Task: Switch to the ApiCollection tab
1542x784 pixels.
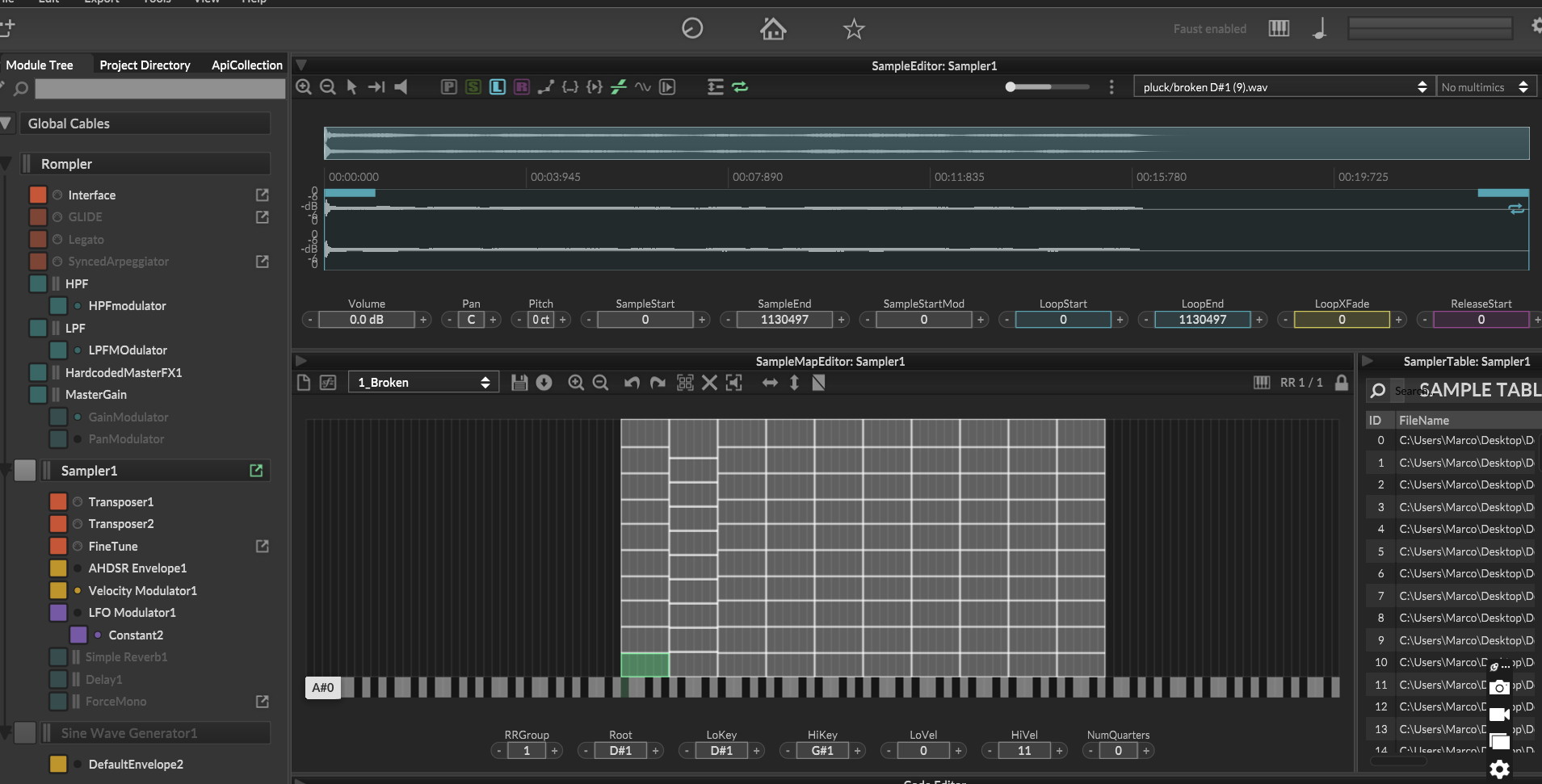Action: coord(247,65)
